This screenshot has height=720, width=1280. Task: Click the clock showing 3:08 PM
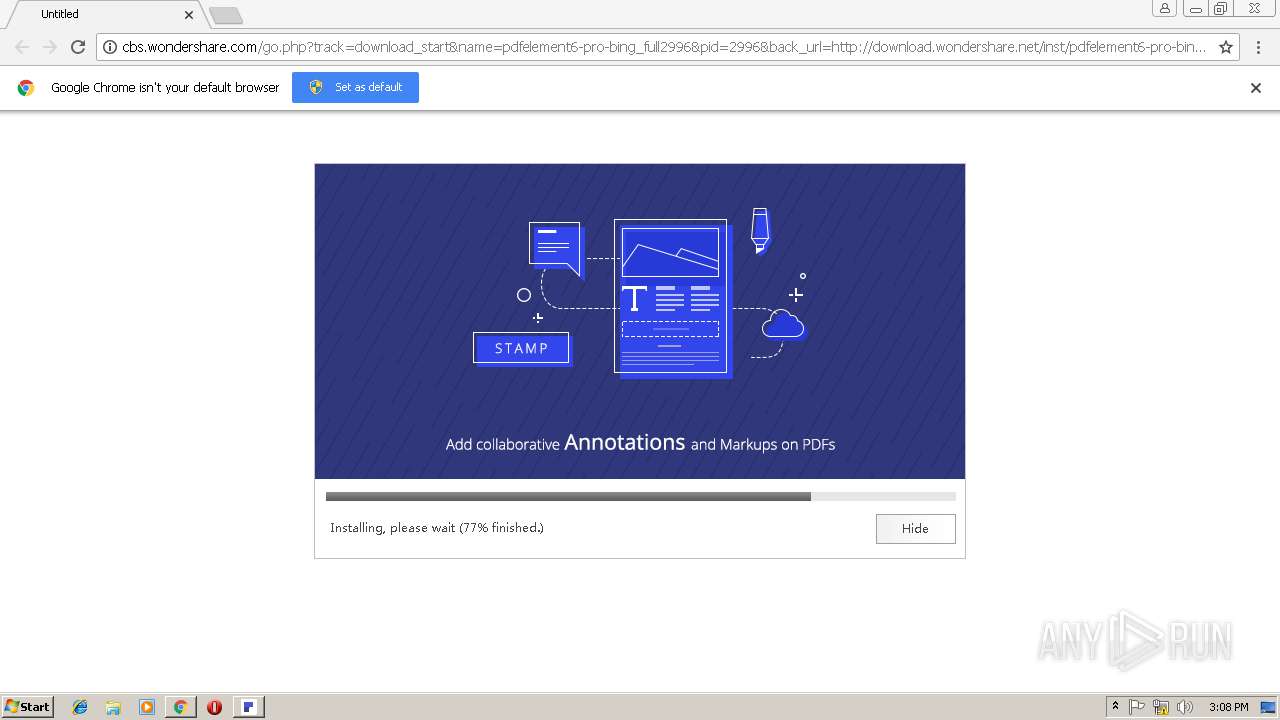[x=1228, y=707]
